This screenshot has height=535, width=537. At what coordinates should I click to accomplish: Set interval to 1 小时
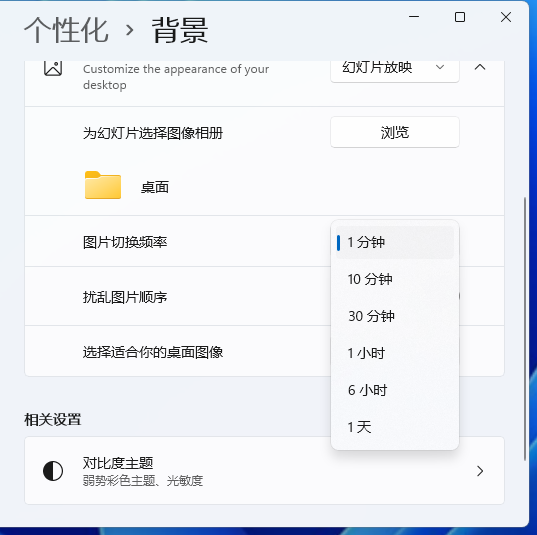pyautogui.click(x=395, y=353)
